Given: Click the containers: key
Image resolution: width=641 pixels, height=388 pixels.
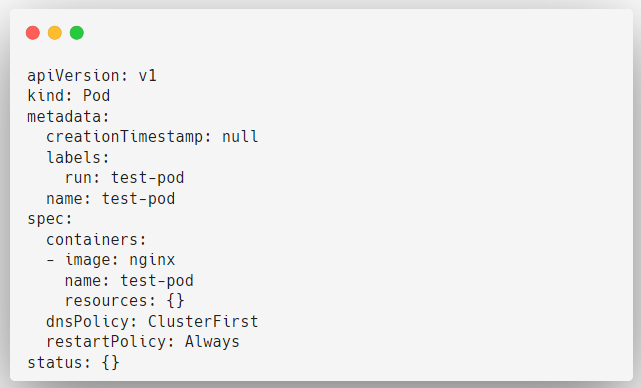Looking at the screenshot, I should (96, 240).
